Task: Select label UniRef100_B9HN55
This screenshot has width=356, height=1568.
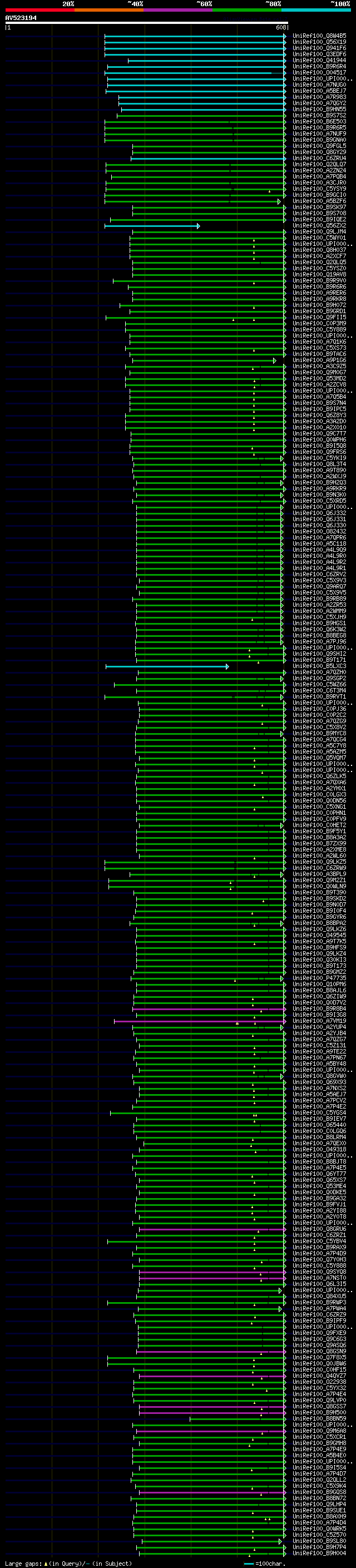Action: click(x=319, y=109)
